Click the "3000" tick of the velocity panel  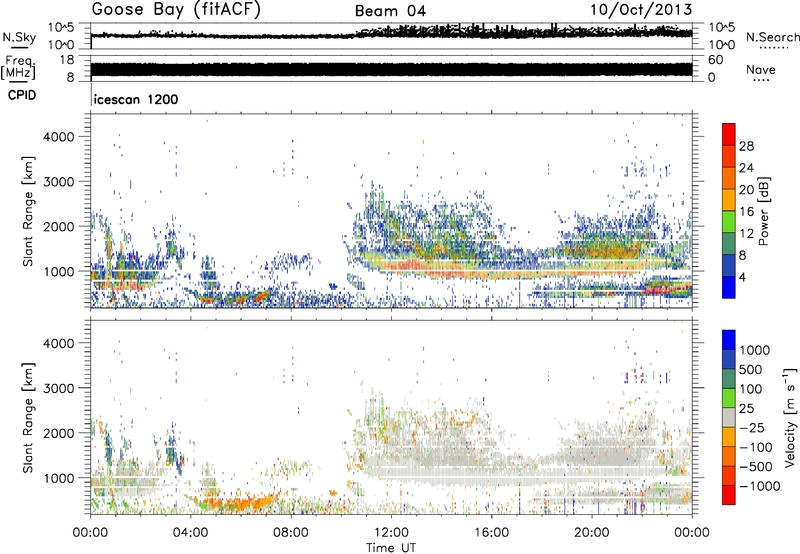coord(59,388)
